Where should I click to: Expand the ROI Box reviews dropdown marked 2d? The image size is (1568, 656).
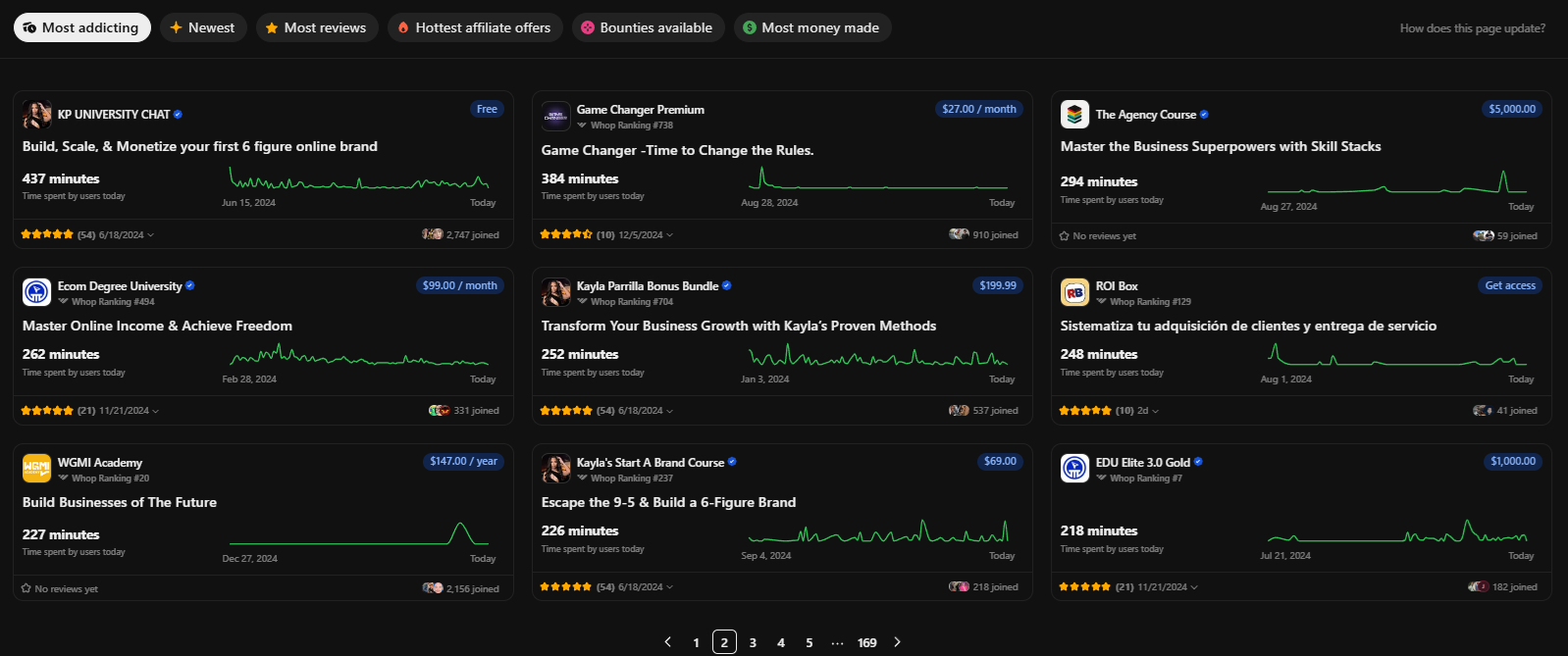tap(1155, 411)
